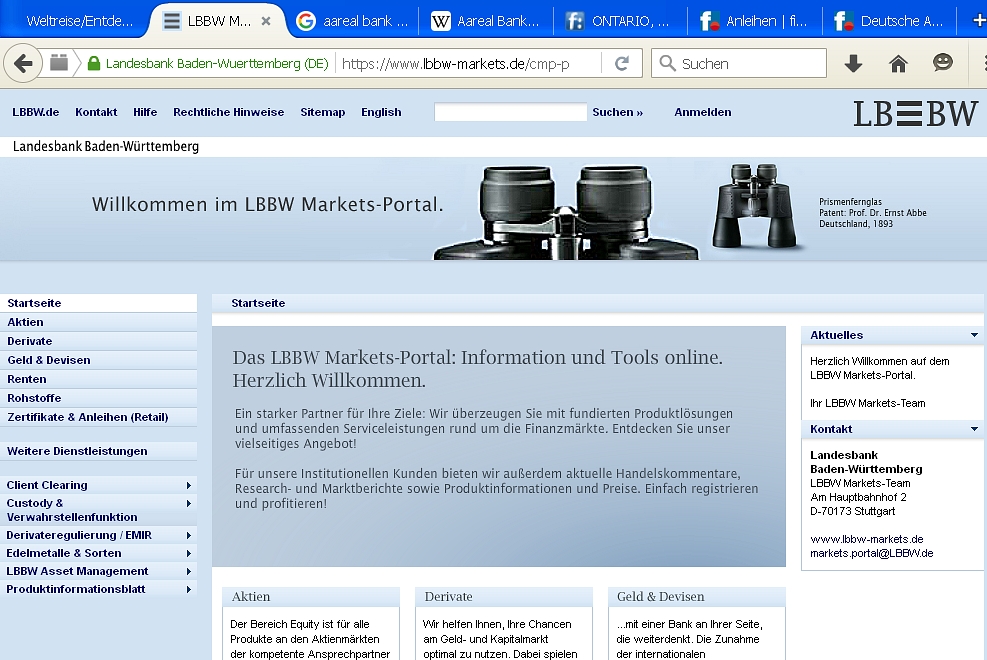Image resolution: width=987 pixels, height=660 pixels.
Task: Expand Derivateregulierung / EMIR submenu arrow
Action: click(x=188, y=535)
